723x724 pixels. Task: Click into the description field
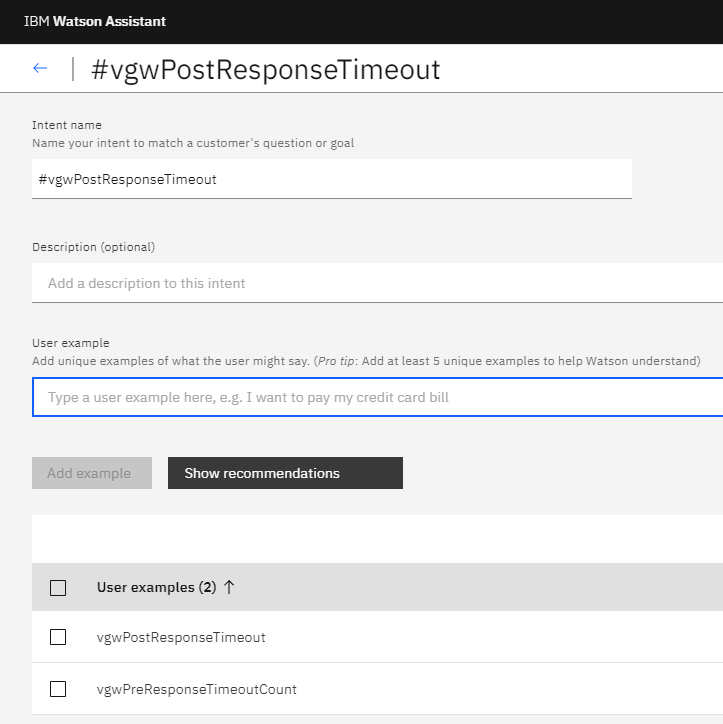(377, 283)
